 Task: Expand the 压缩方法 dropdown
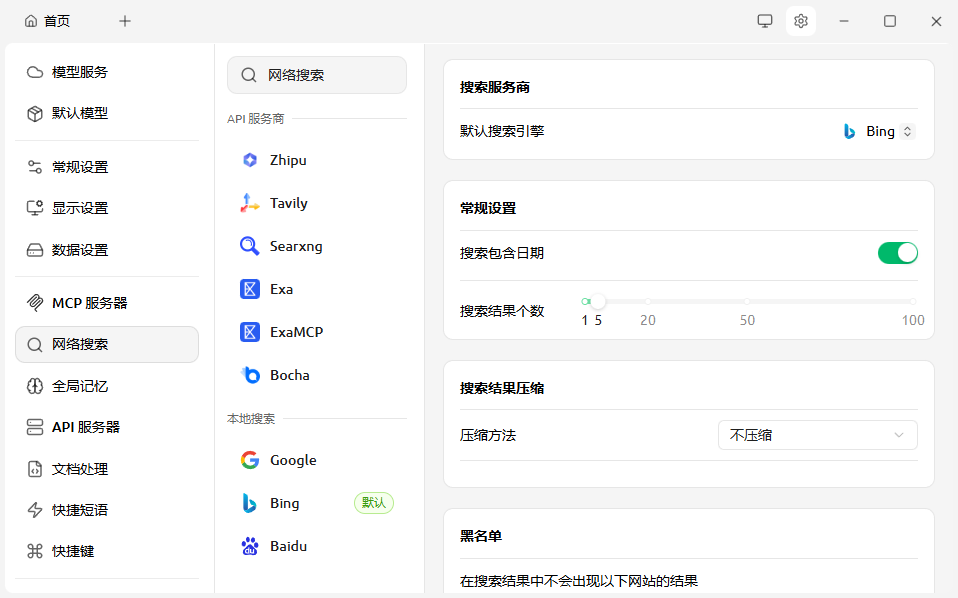pyautogui.click(x=817, y=435)
